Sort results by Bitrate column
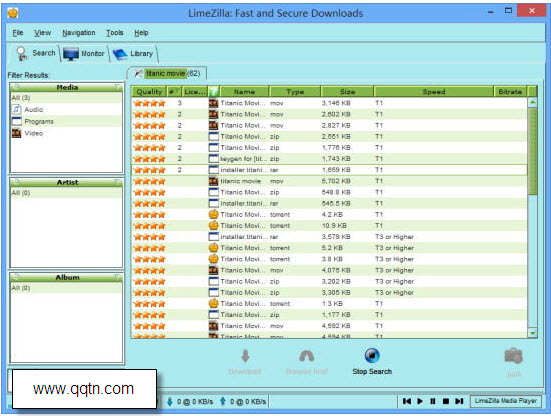The image size is (551, 416). (x=510, y=92)
